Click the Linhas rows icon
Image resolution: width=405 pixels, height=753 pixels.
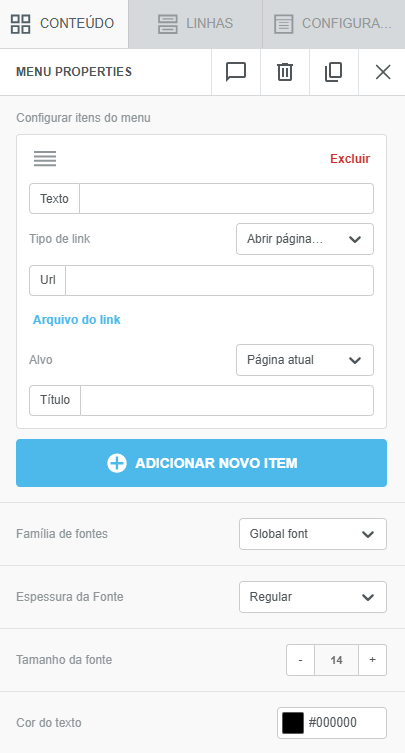click(x=168, y=24)
